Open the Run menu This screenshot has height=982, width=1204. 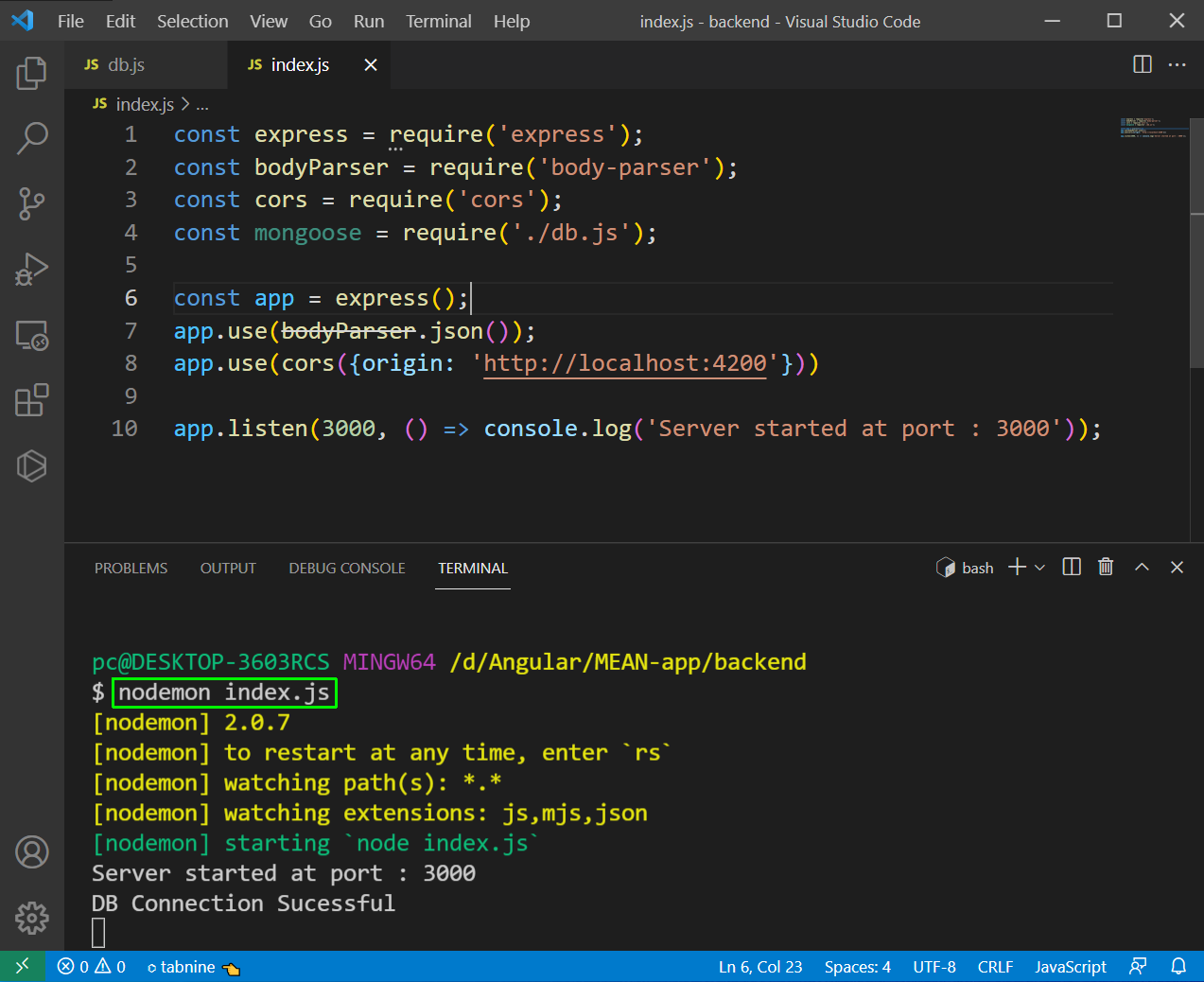coord(369,21)
